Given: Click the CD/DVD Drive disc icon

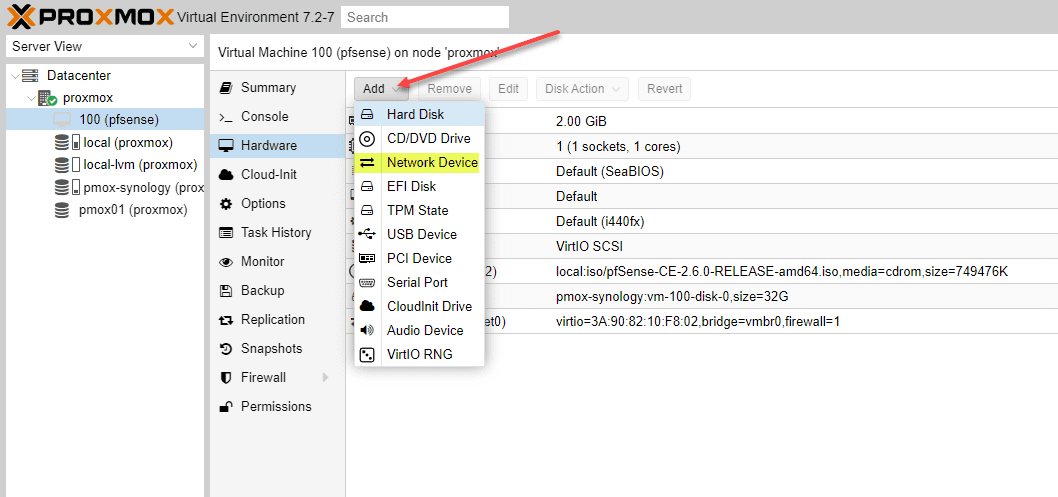Looking at the screenshot, I should (368, 138).
